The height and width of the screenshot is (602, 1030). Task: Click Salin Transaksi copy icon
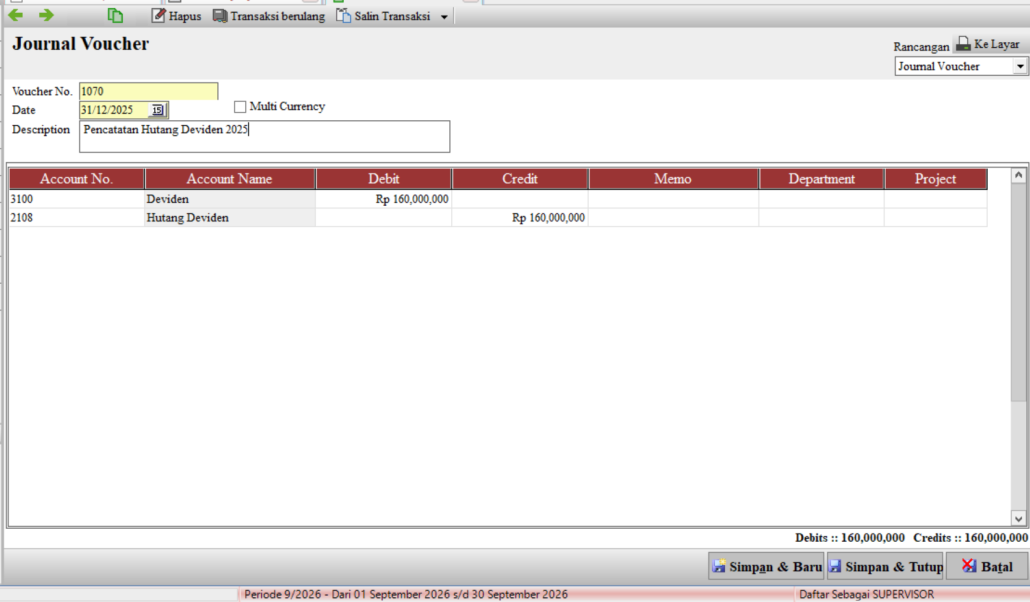[344, 16]
